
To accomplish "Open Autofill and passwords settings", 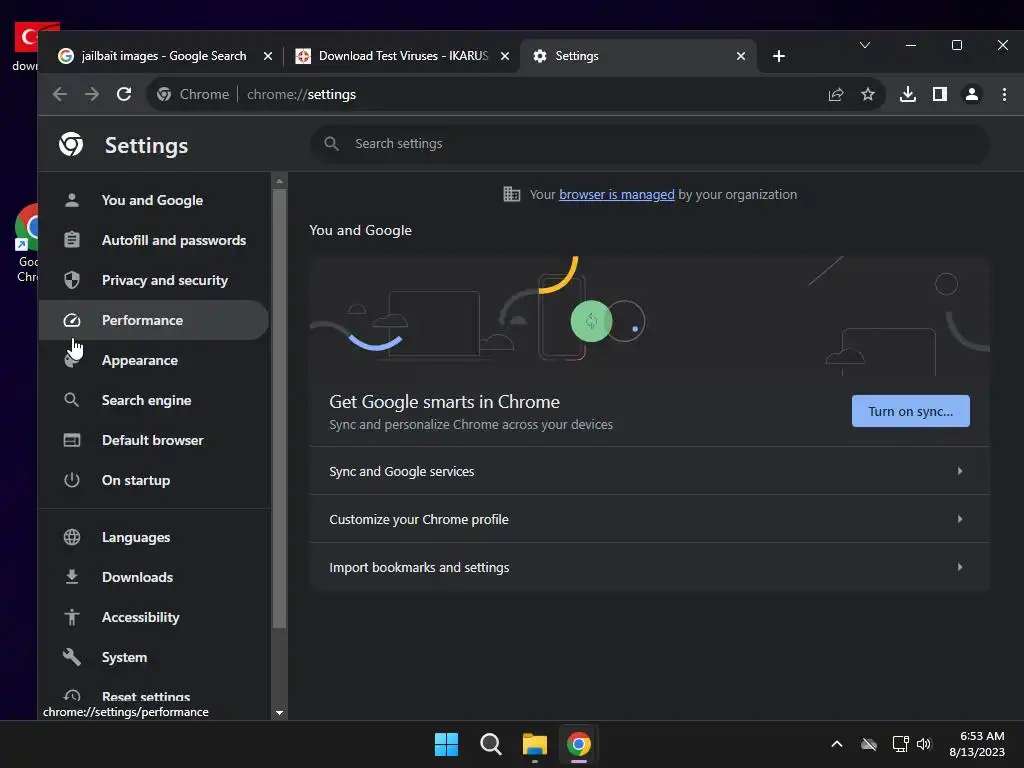I will click(153, 240).
